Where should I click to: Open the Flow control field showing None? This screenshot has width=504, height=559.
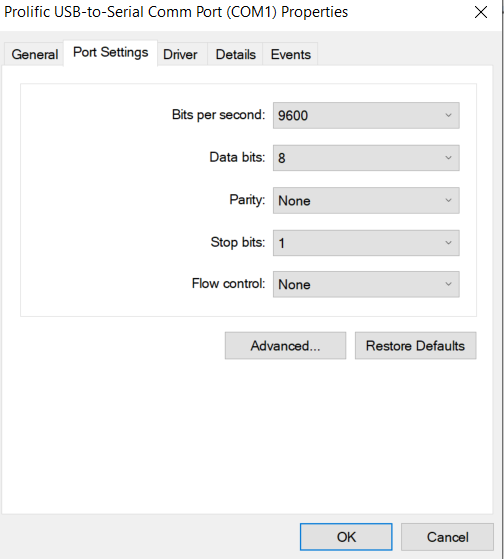click(366, 284)
